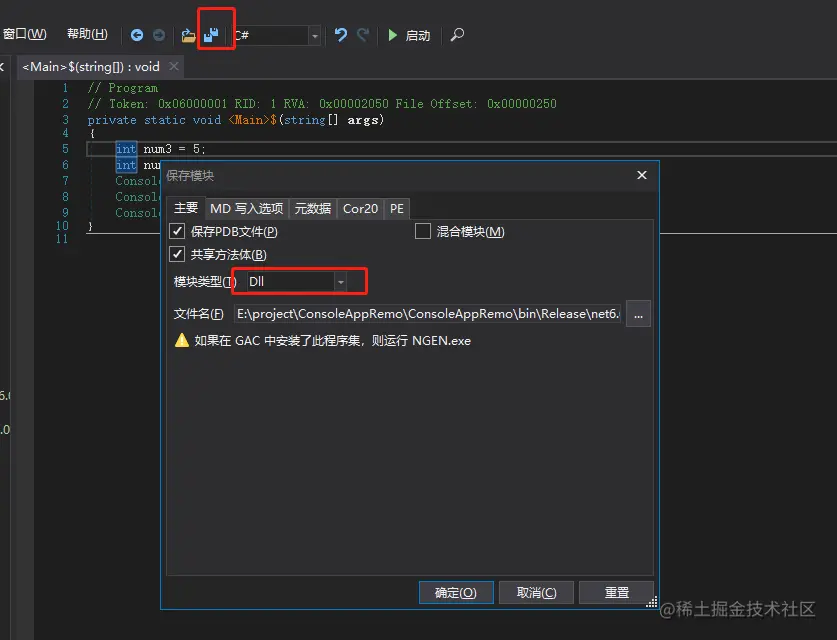Viewport: 837px width, 640px height.
Task: Open the 窗口(W) menu
Action: 25,34
